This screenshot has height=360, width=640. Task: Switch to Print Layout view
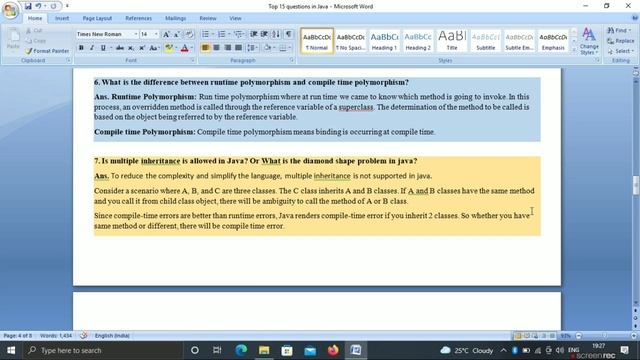pyautogui.click(x=518, y=336)
